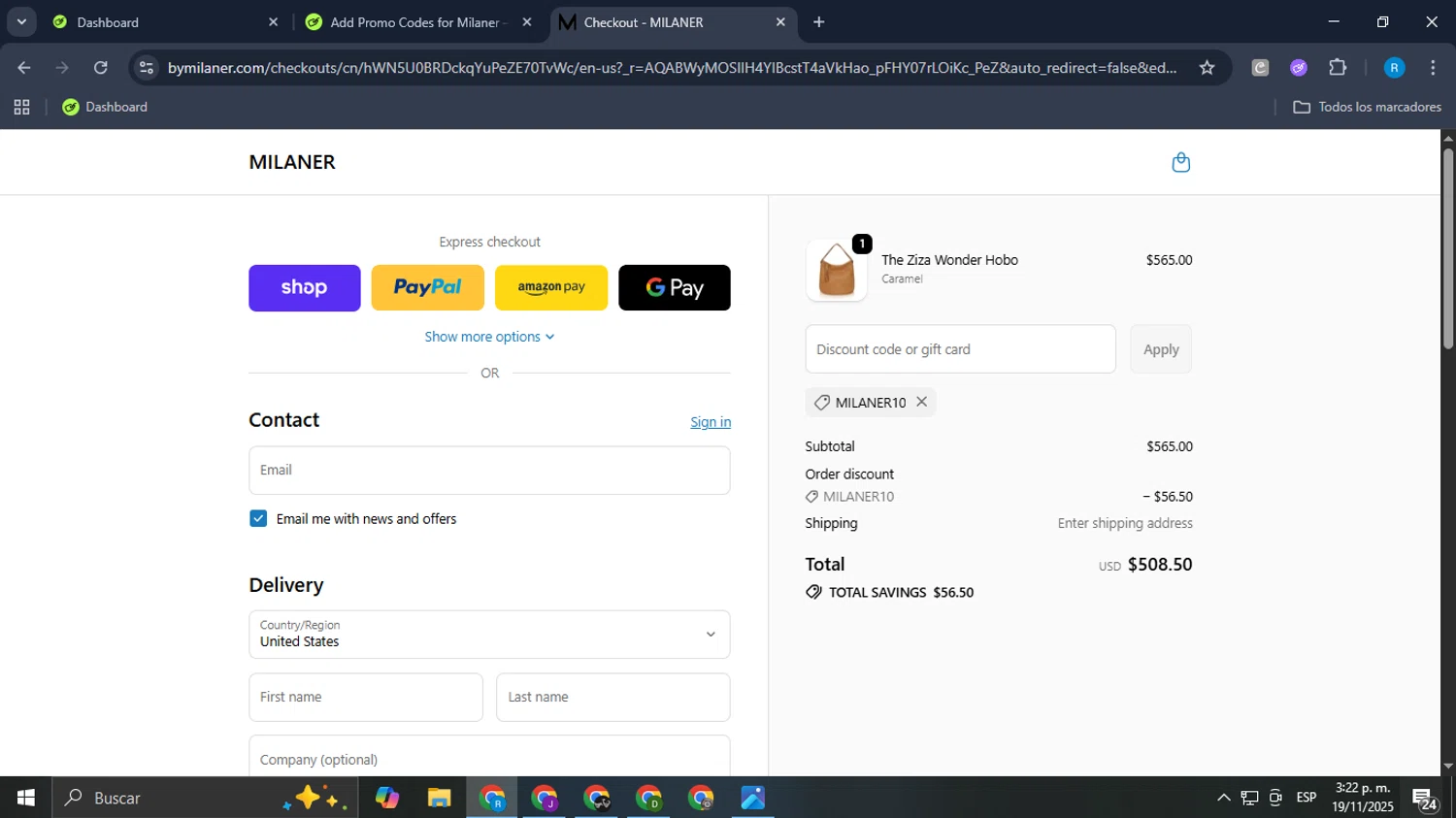Viewport: 1456px width, 818px height.
Task: Open the tab search dropdown arrow
Action: pos(21,21)
